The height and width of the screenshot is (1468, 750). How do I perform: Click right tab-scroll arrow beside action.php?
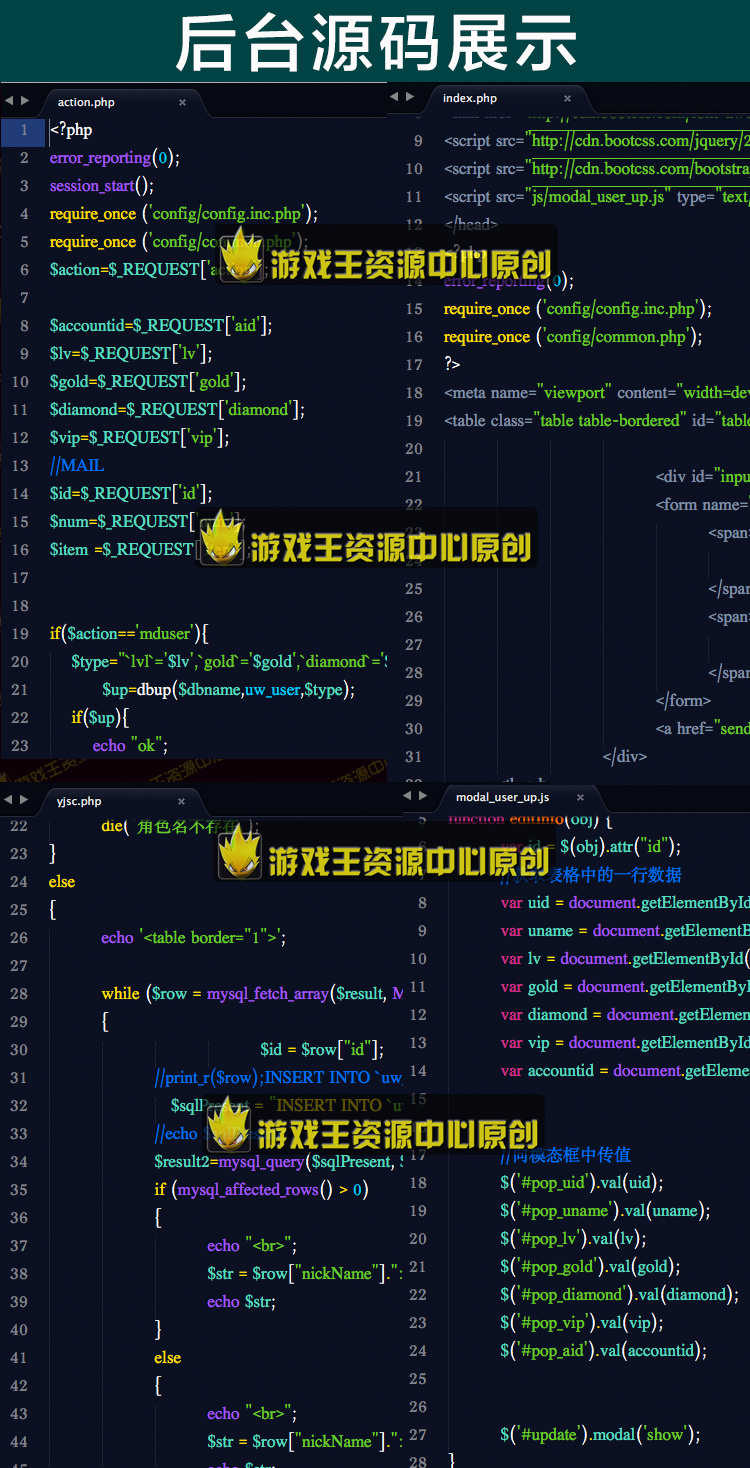[x=24, y=101]
